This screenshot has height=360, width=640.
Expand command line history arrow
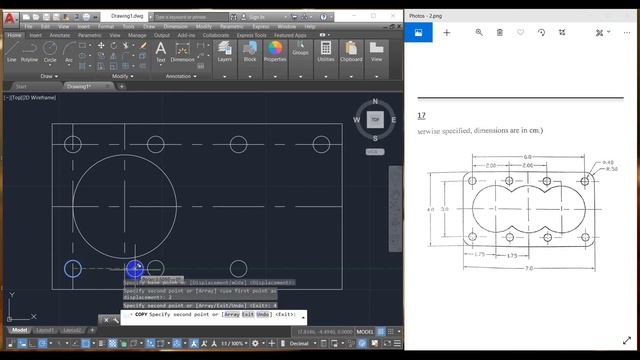(x=303, y=317)
